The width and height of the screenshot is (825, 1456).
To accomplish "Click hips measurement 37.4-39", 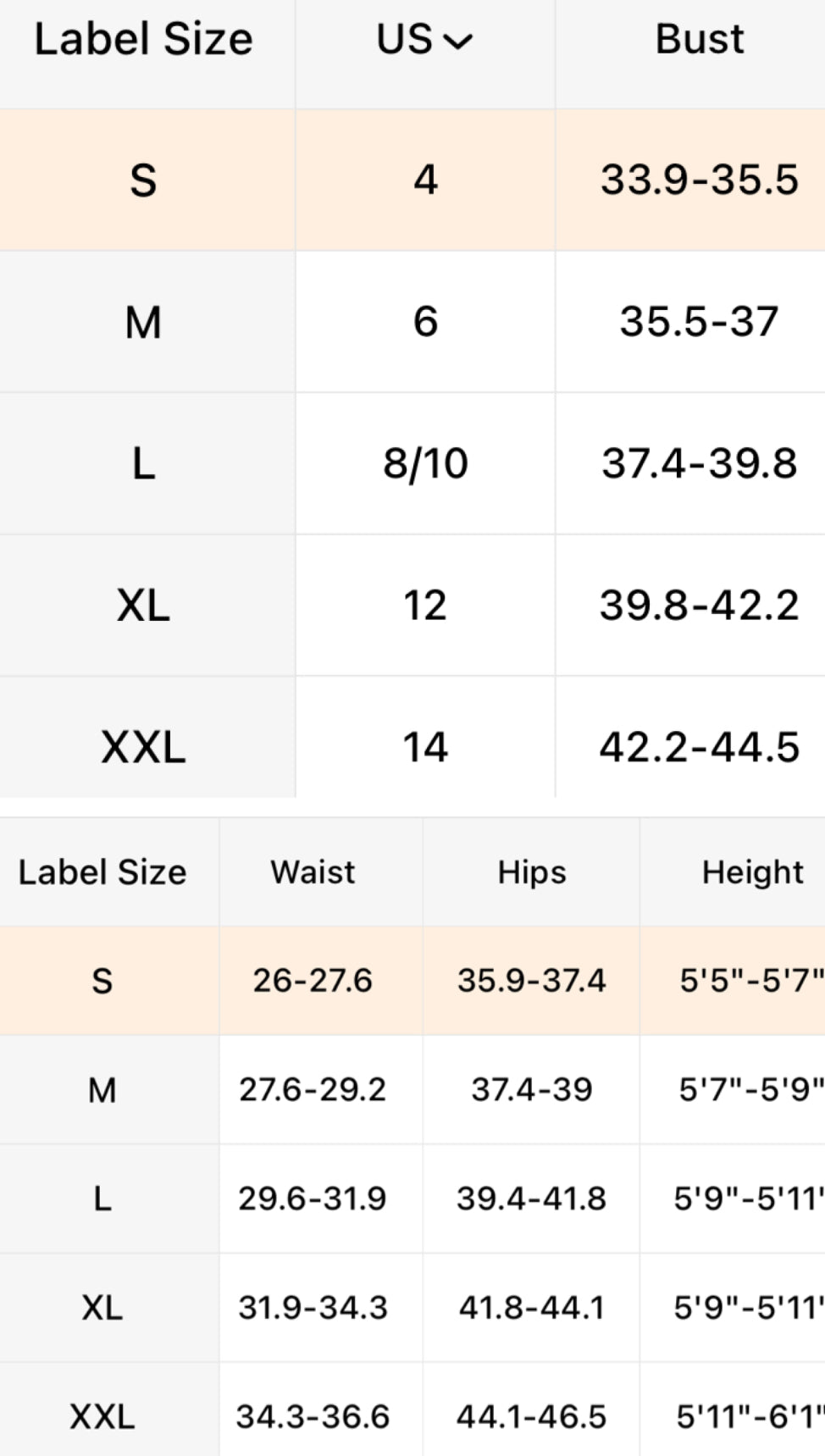I will pos(531,1089).
